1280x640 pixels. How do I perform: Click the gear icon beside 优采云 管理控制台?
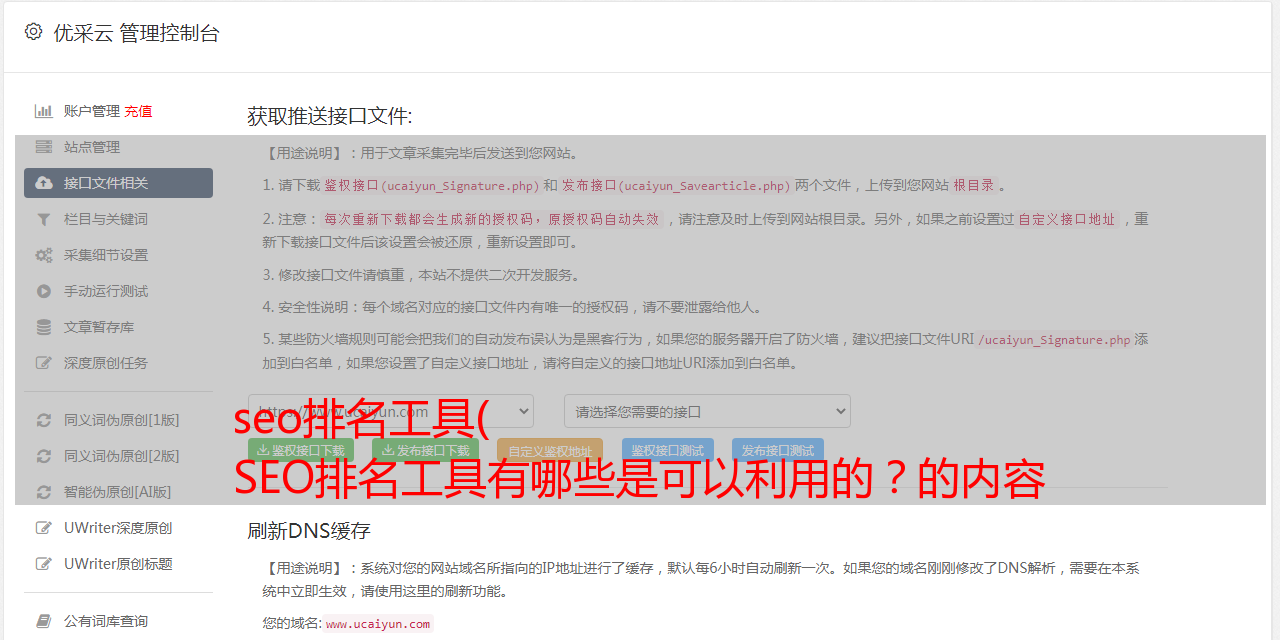pyautogui.click(x=33, y=32)
